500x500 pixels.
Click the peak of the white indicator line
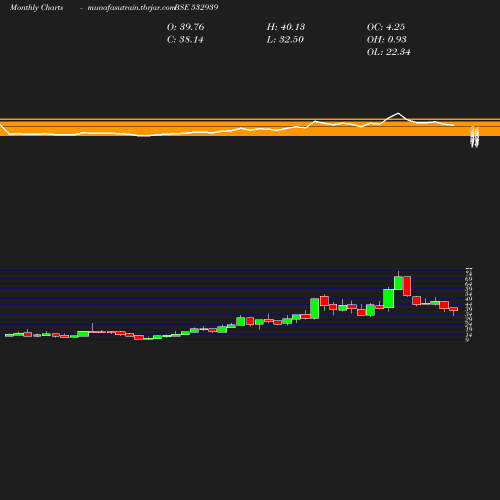[398, 113]
